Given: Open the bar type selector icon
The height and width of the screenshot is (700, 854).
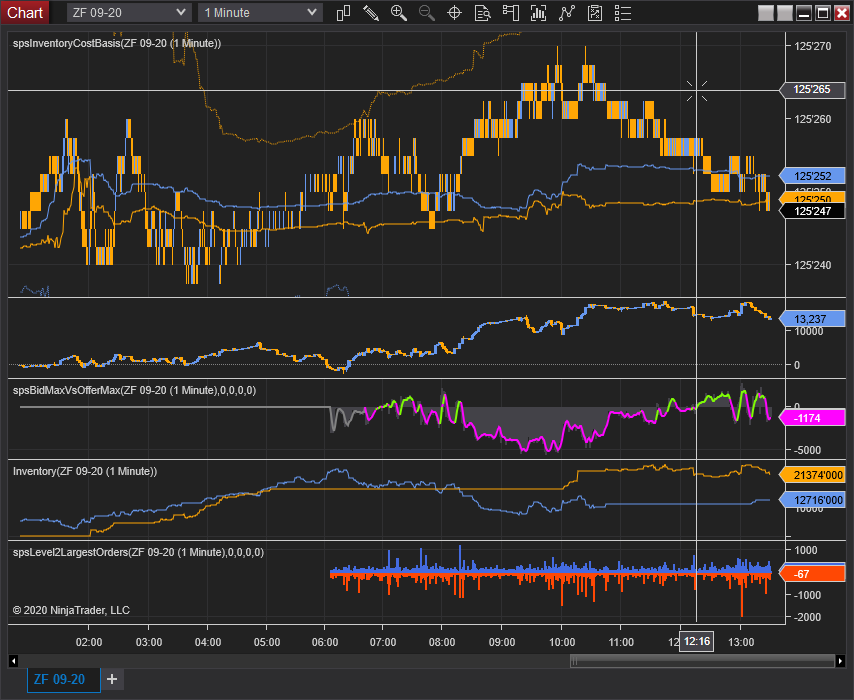Looking at the screenshot, I should click(x=343, y=13).
